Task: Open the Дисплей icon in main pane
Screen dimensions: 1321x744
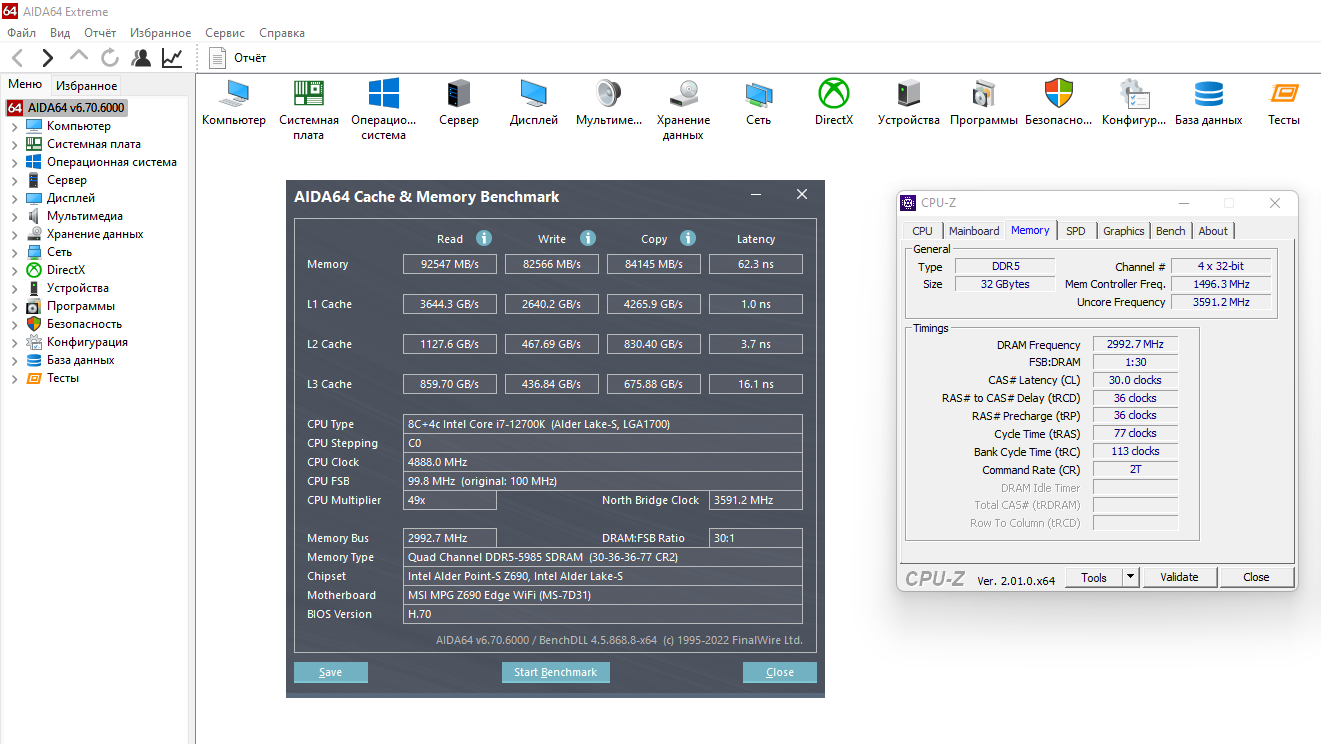Action: pyautogui.click(x=534, y=94)
